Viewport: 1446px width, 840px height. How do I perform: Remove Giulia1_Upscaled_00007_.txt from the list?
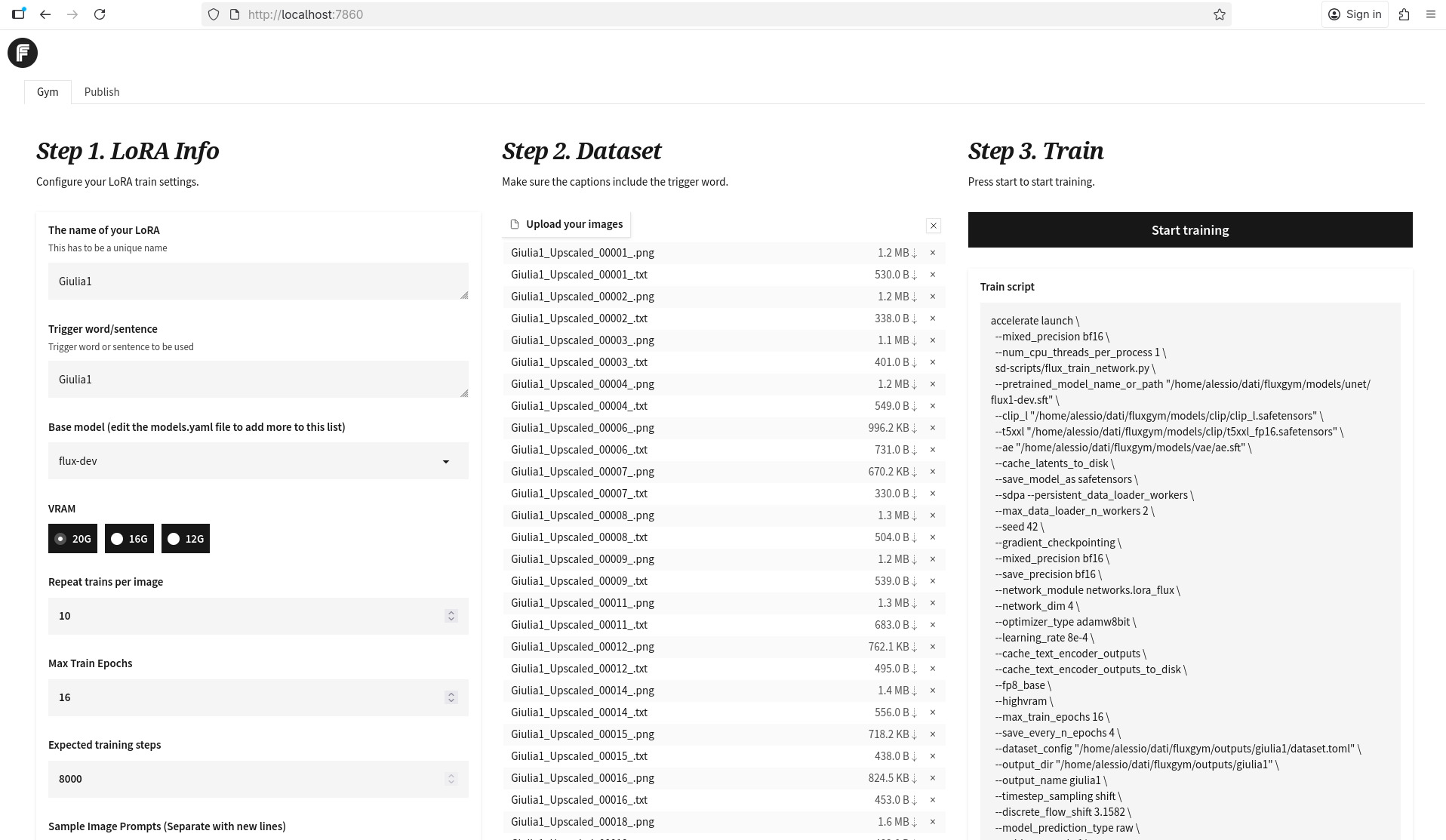(933, 494)
